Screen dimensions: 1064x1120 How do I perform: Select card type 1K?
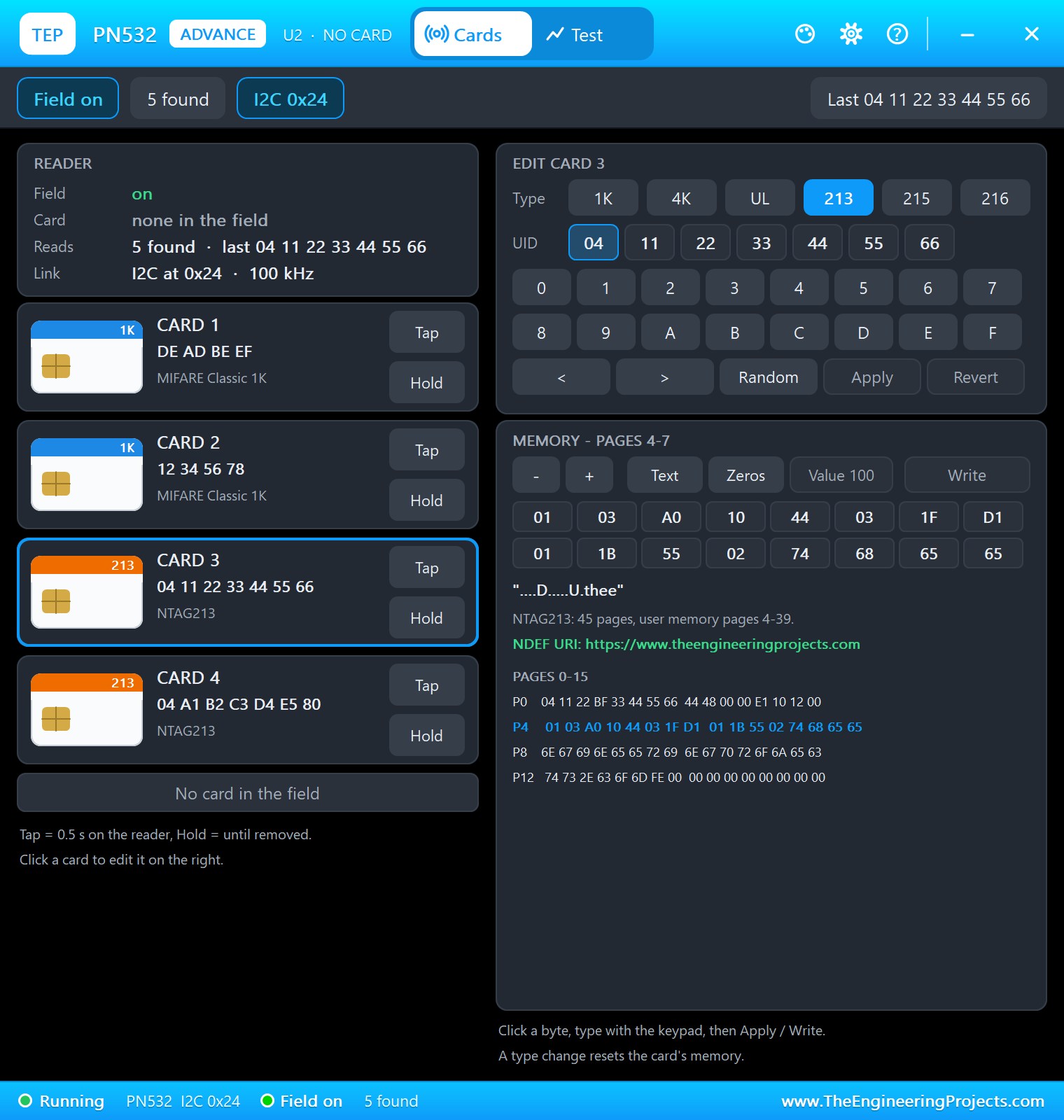click(x=603, y=197)
